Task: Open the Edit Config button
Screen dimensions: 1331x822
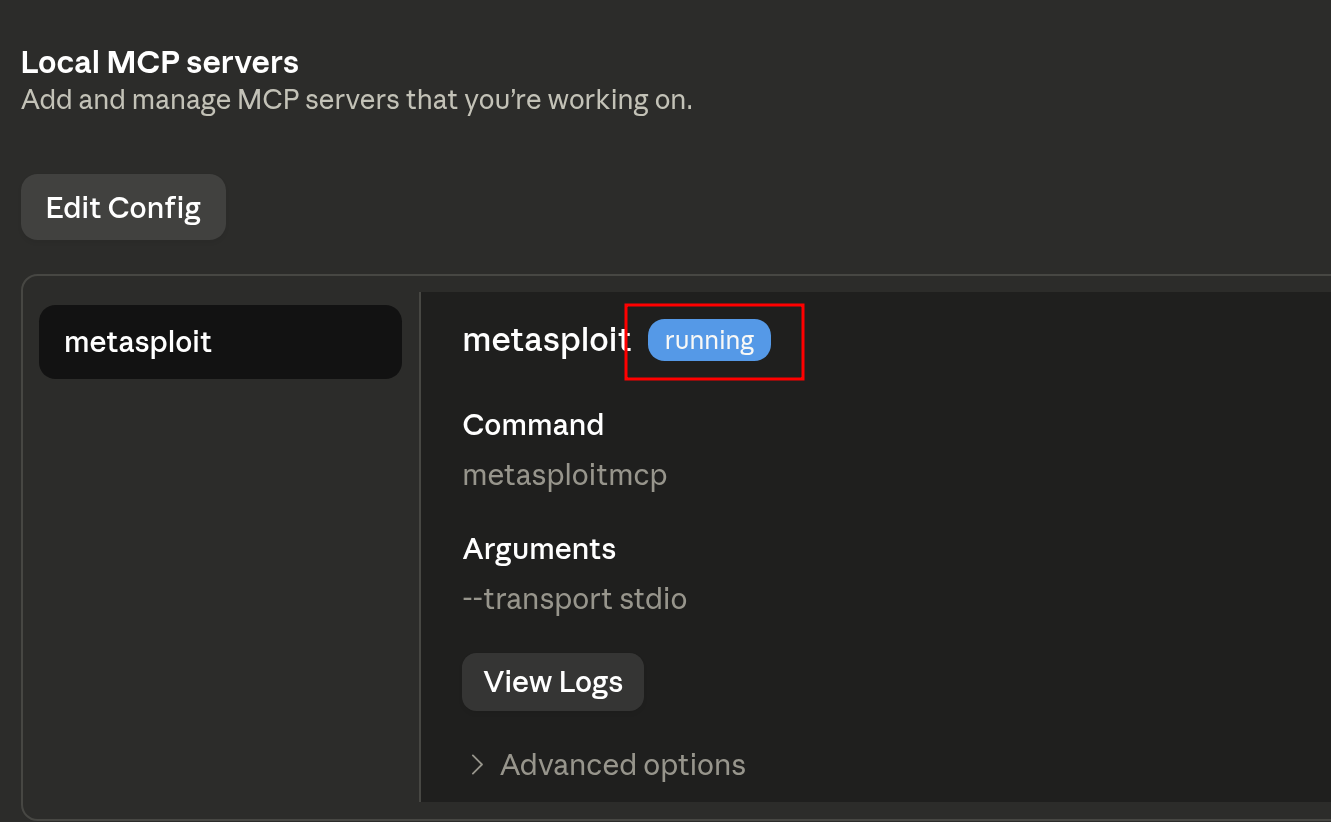Action: click(x=123, y=207)
